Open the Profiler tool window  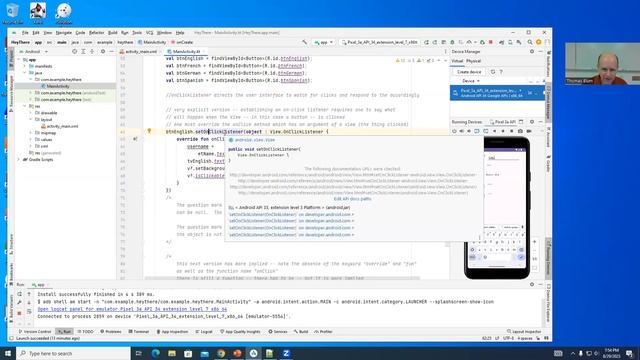323,332
